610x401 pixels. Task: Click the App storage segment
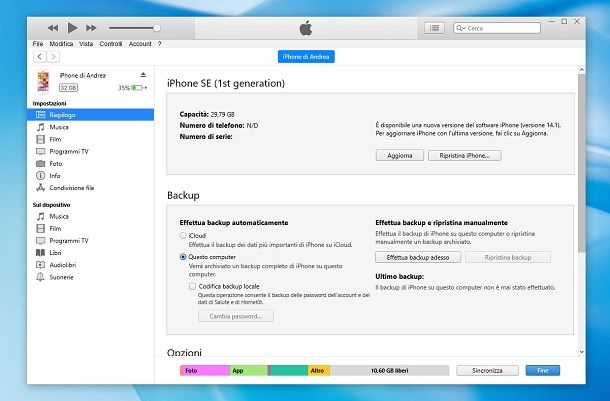coord(248,371)
